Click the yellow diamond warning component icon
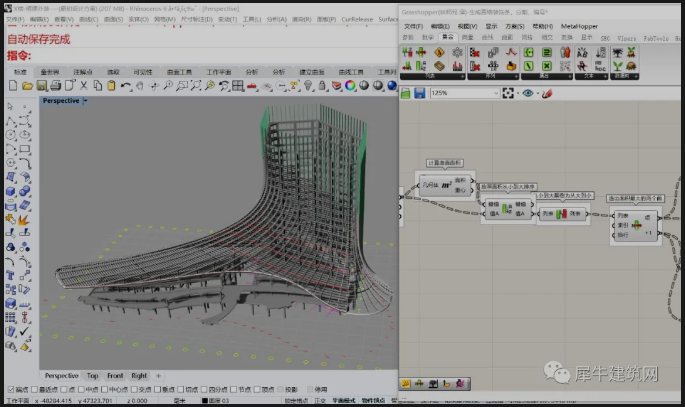The height and width of the screenshot is (407, 685). click(439, 53)
